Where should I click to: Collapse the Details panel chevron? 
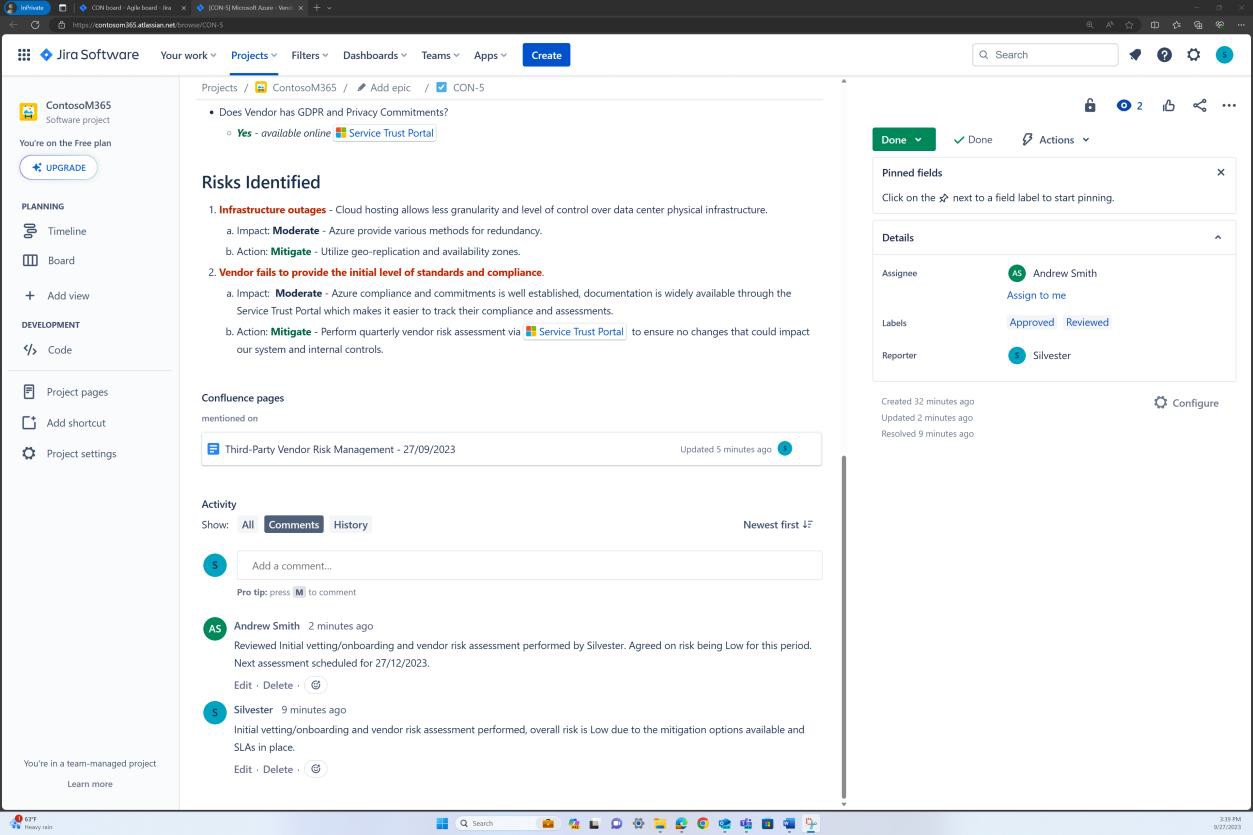tap(1217, 237)
